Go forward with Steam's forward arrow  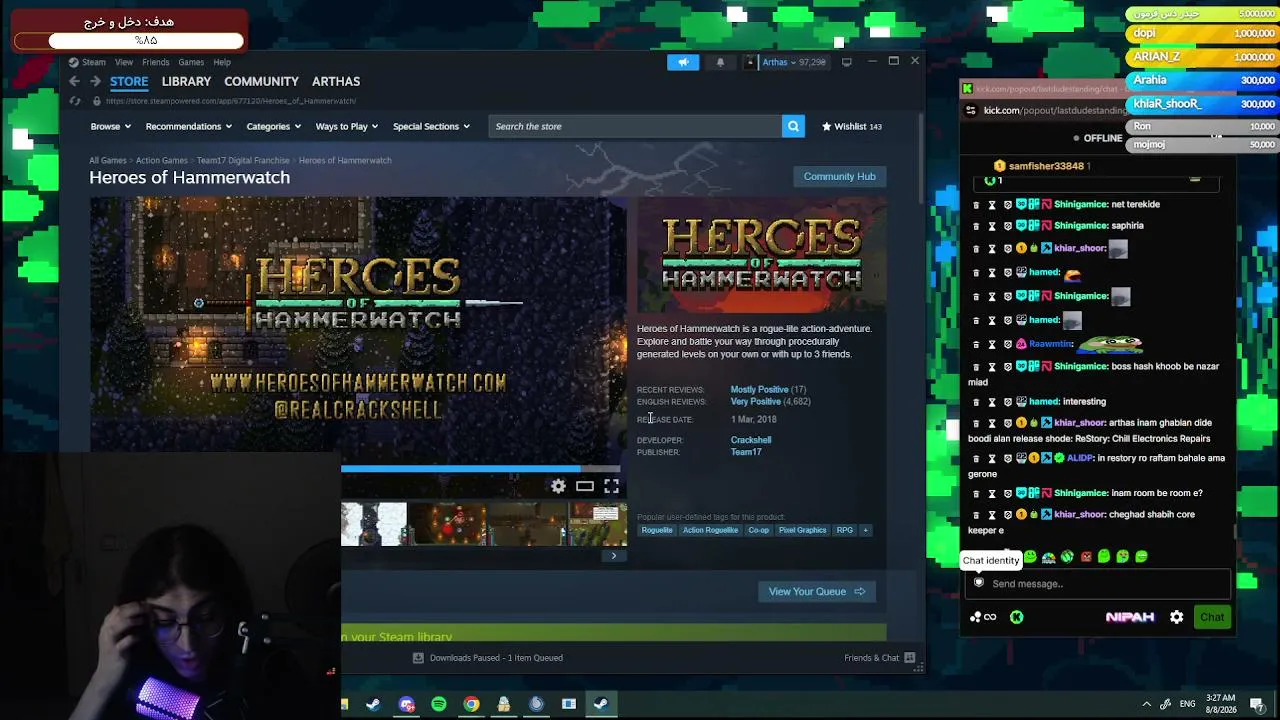pyautogui.click(x=95, y=81)
